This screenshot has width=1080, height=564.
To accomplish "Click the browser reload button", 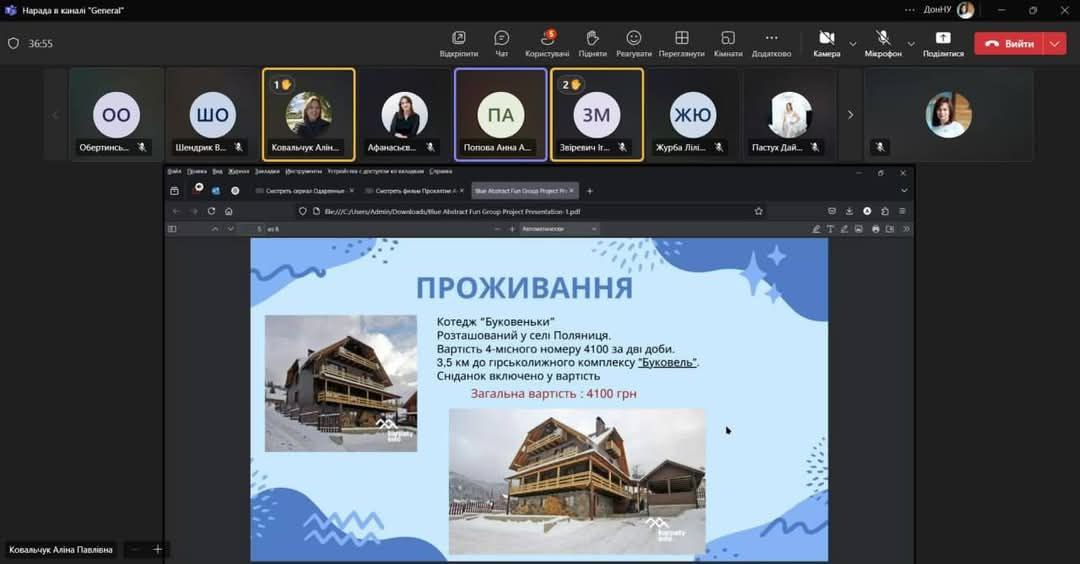I will click(x=211, y=211).
